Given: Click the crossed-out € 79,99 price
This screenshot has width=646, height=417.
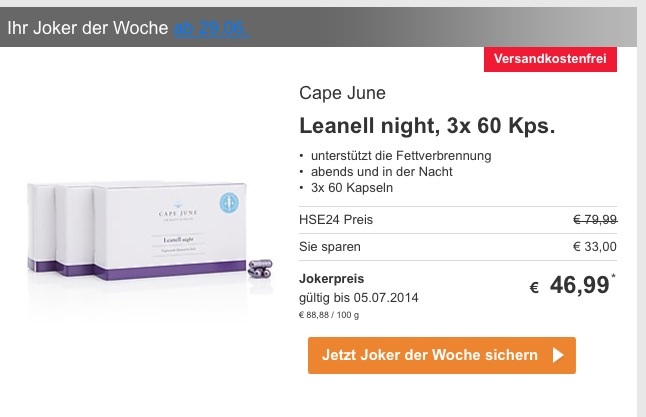Looking at the screenshot, I should [594, 220].
